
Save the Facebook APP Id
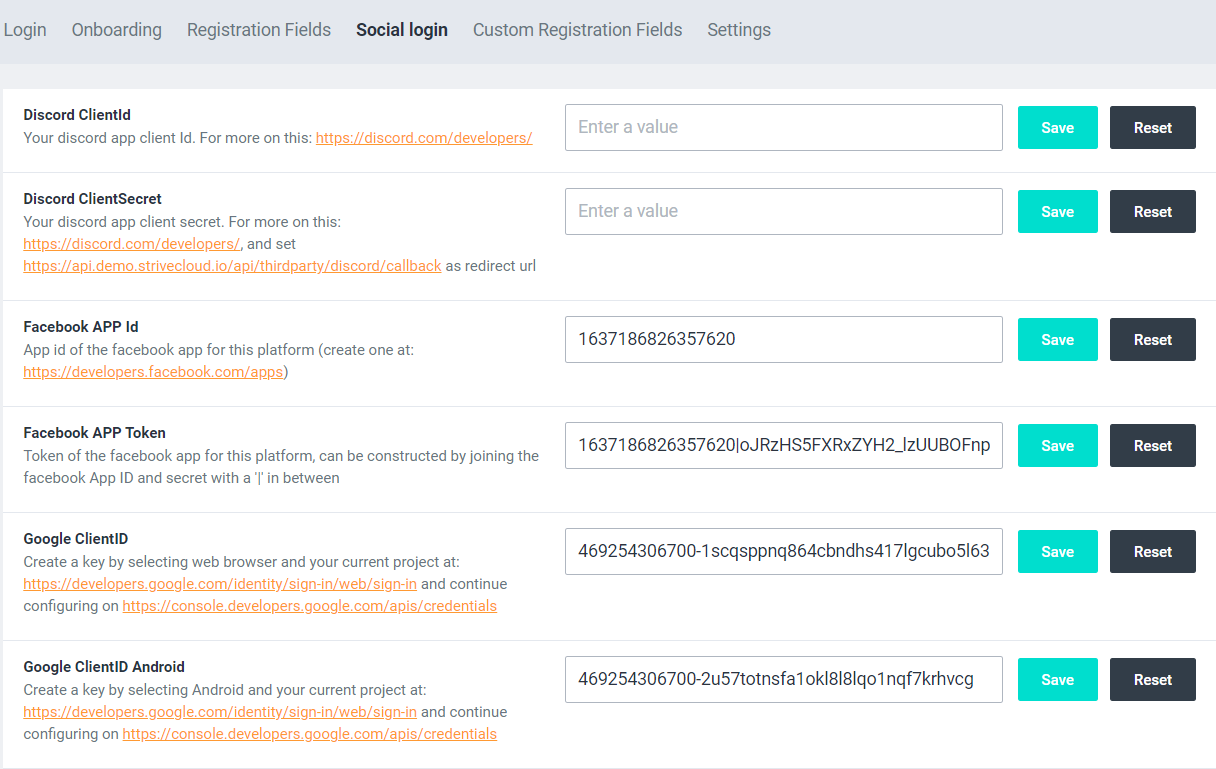point(1057,340)
